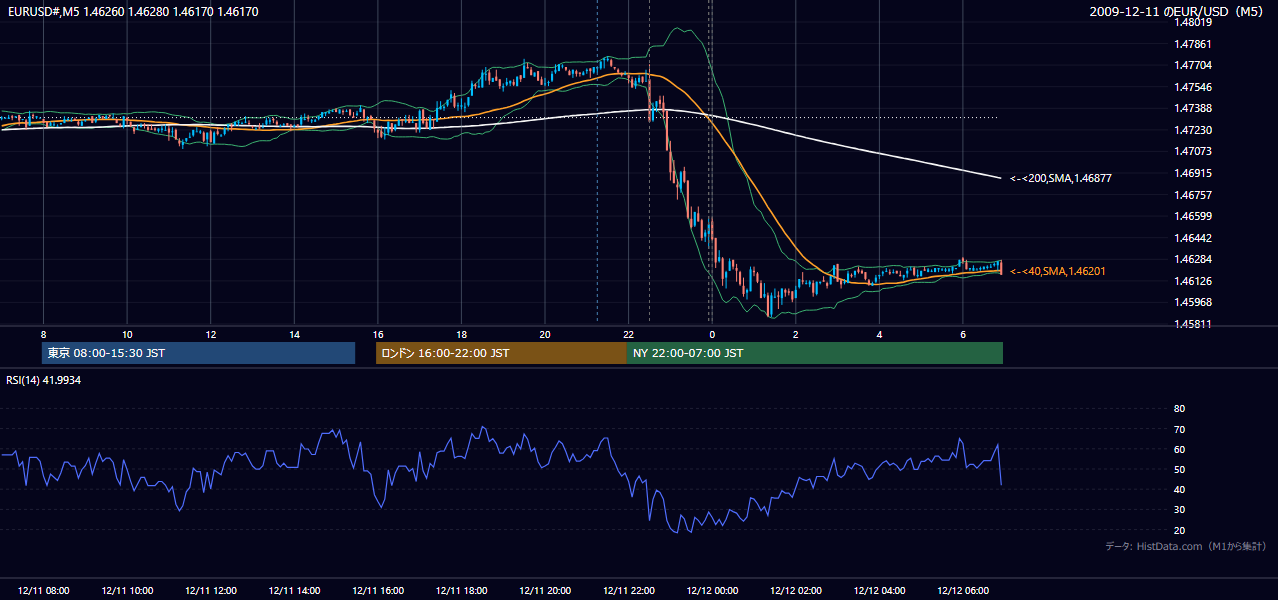The width and height of the screenshot is (1278, 600).
Task: Click RSI scale value 50
Action: 1179,469
